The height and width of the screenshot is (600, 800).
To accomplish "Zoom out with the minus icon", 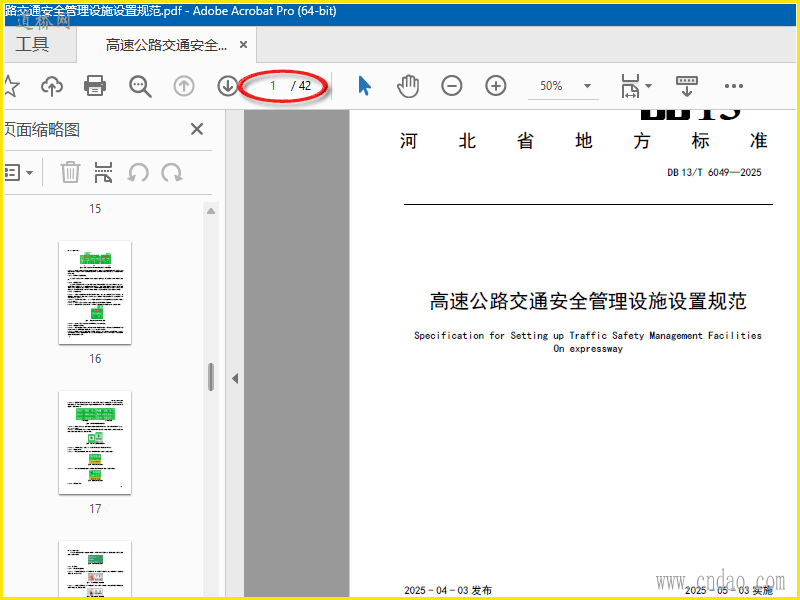I will (452, 86).
